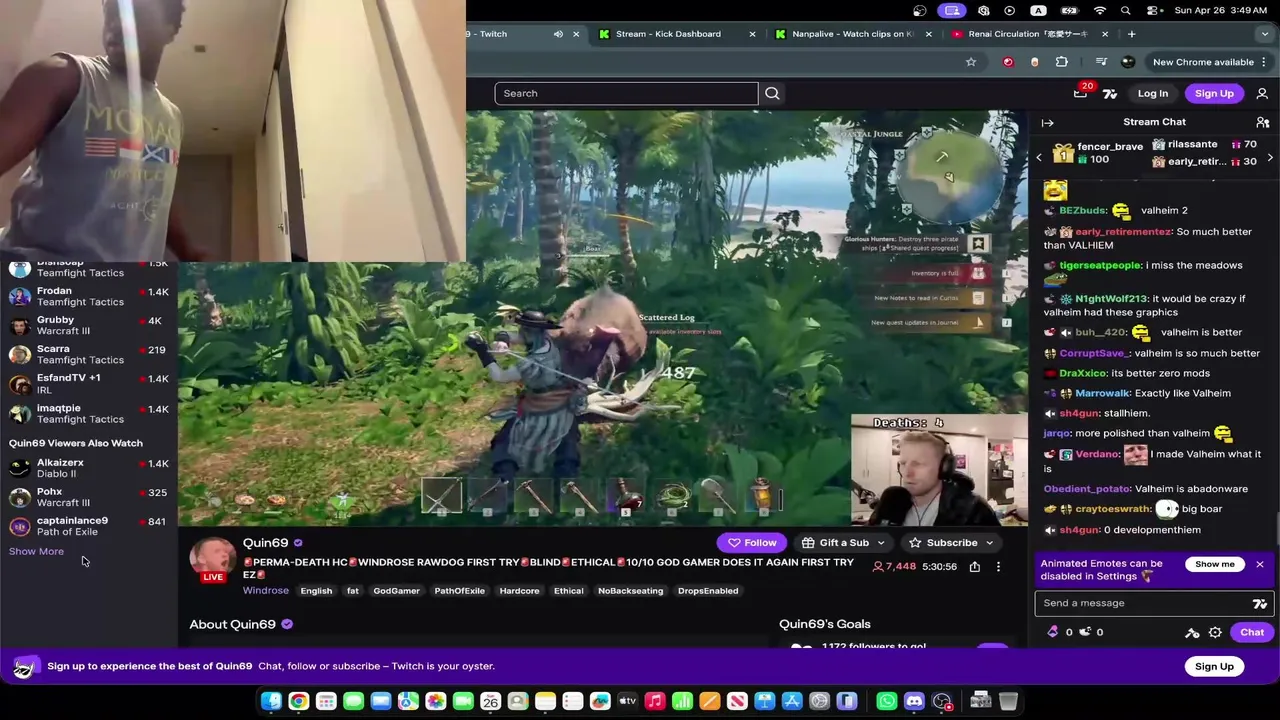1280x720 pixels.
Task: Click the red extension icon in Chrome toolbar
Action: (x=1008, y=62)
